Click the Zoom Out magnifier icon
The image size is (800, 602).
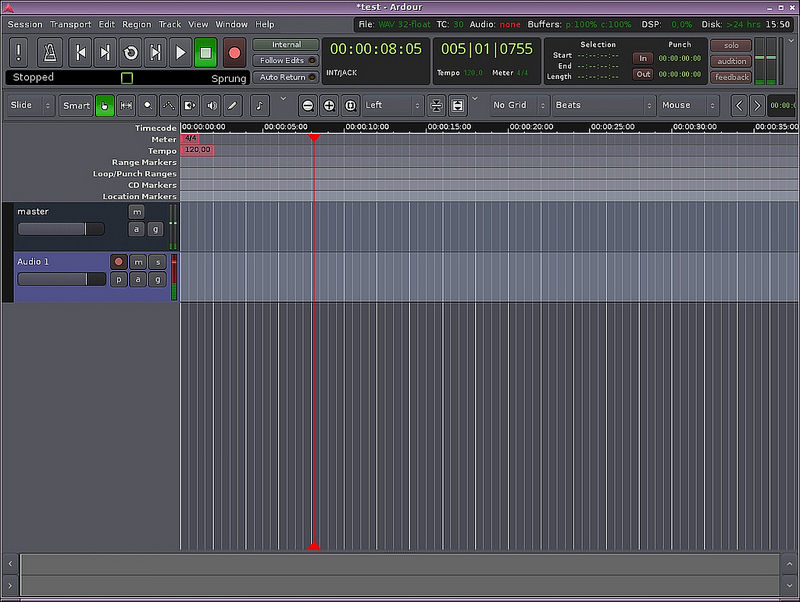coord(308,105)
